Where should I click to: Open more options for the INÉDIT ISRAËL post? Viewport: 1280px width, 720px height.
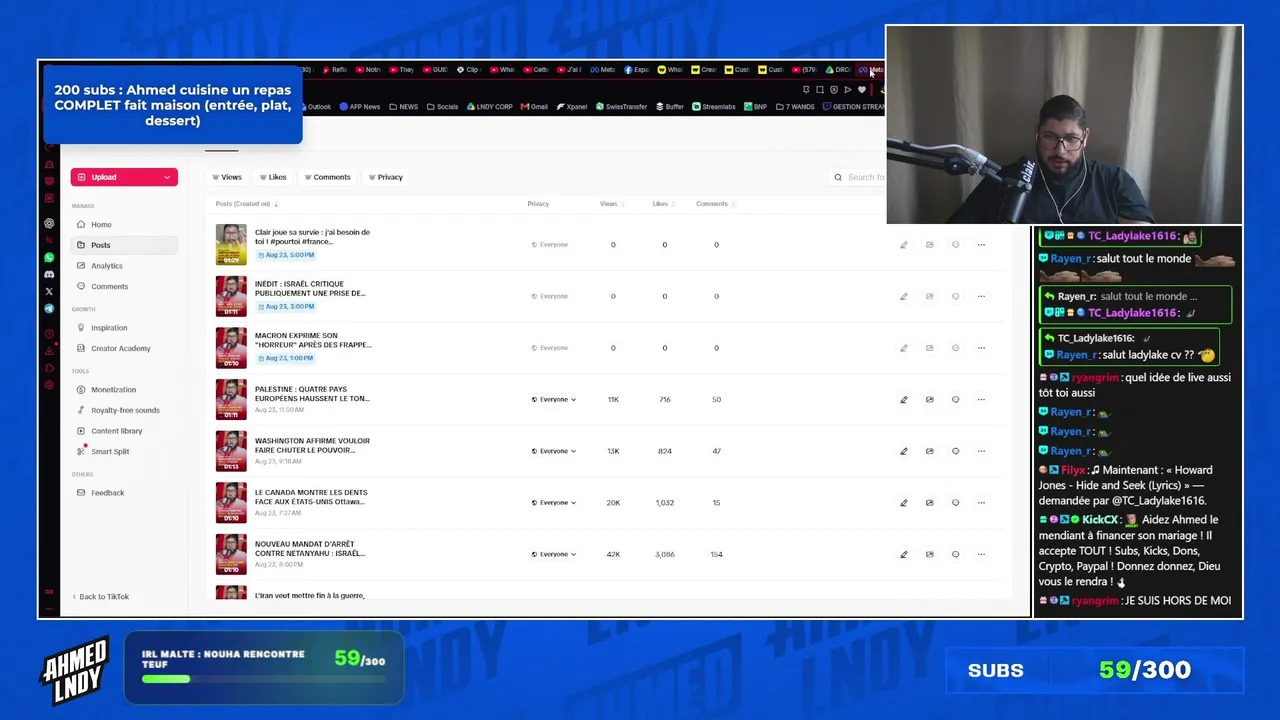pyautogui.click(x=981, y=296)
